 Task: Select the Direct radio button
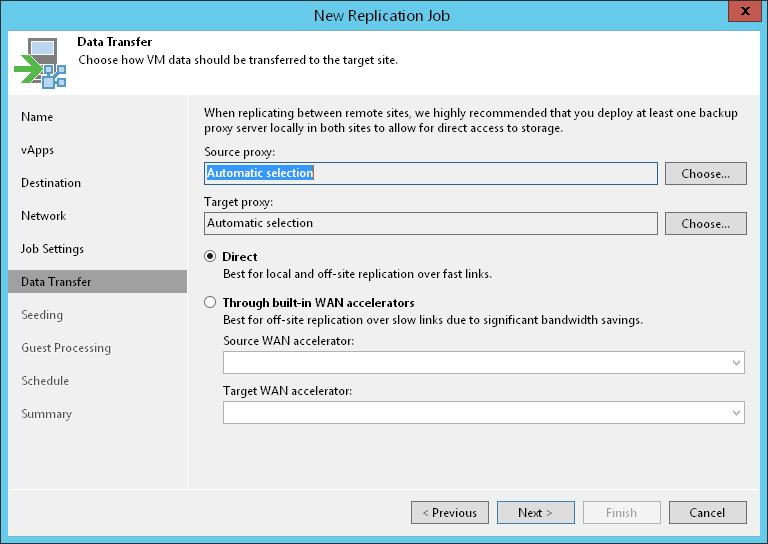210,257
